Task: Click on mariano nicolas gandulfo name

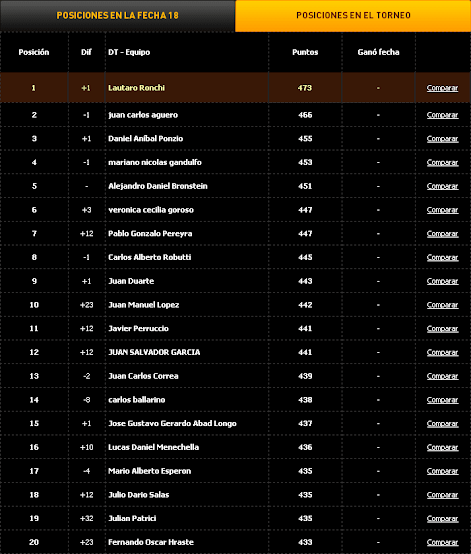Action: (x=155, y=163)
